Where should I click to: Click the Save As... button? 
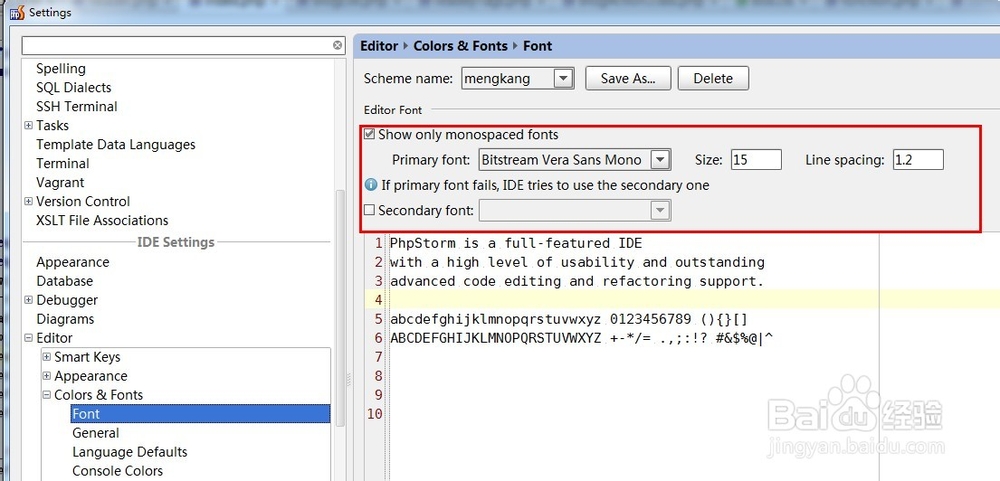628,78
